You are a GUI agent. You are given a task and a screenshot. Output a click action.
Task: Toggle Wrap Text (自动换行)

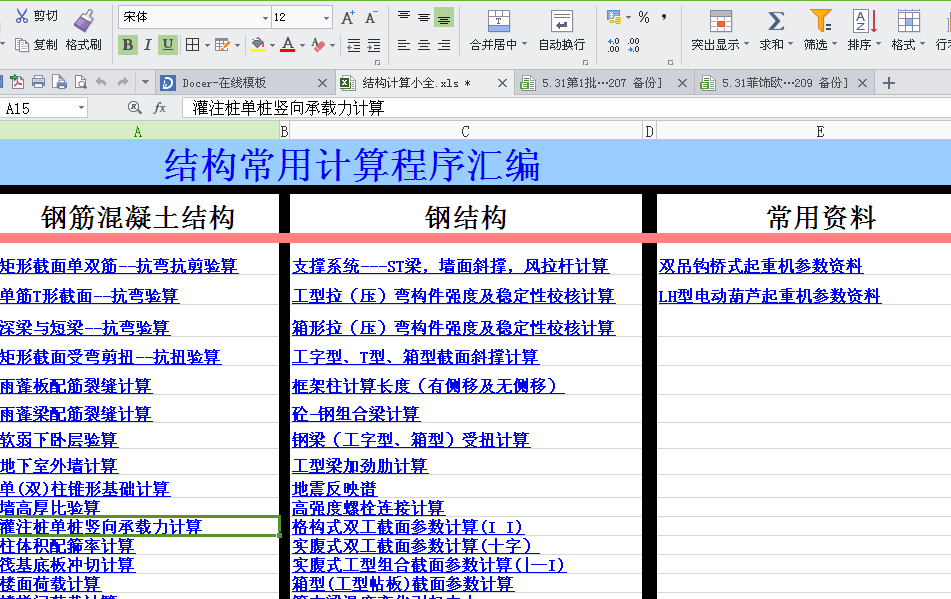(x=562, y=30)
